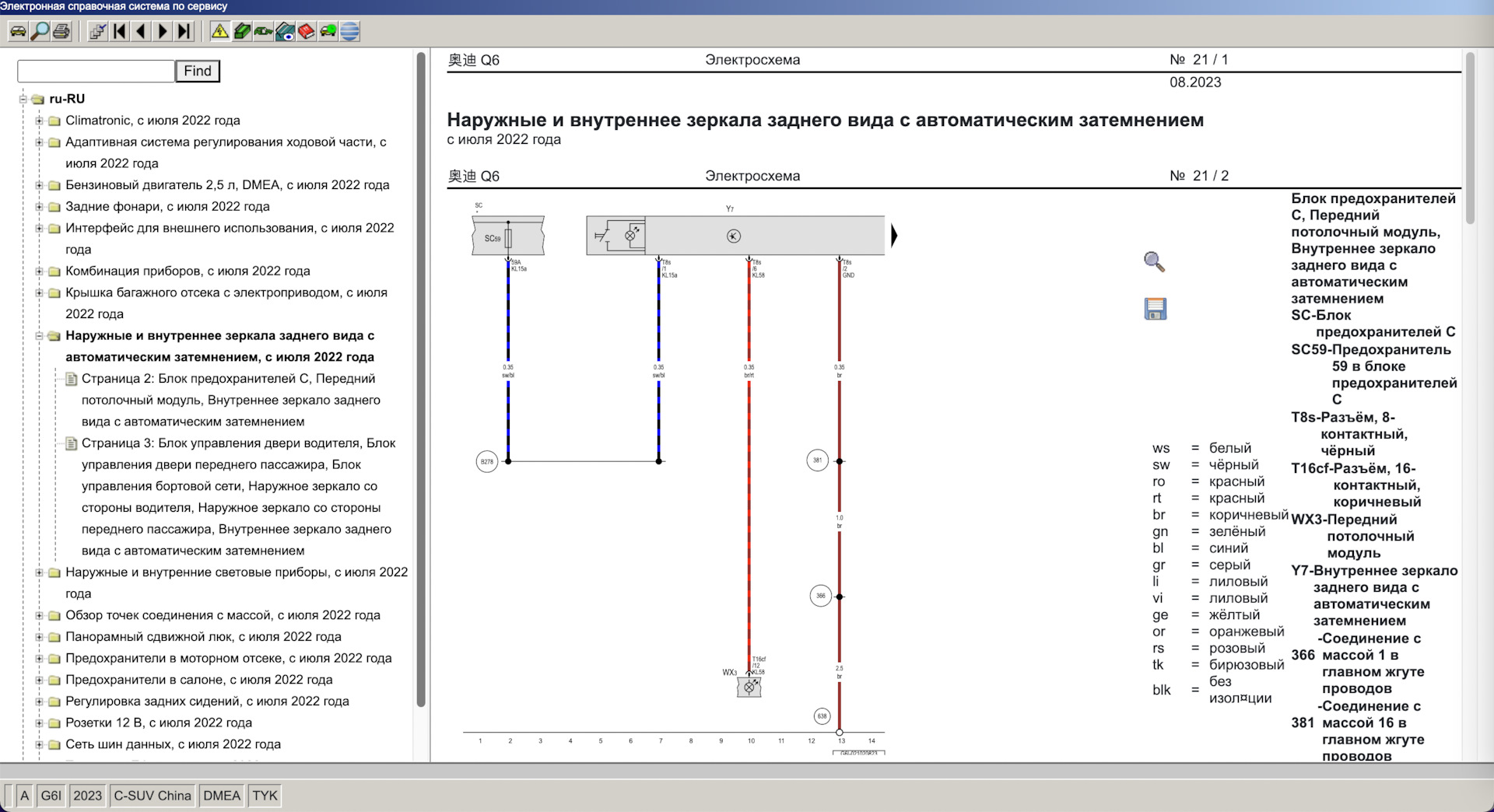Click the document checklist toolbar icon
Image resolution: width=1494 pixels, height=812 pixels.
97,32
